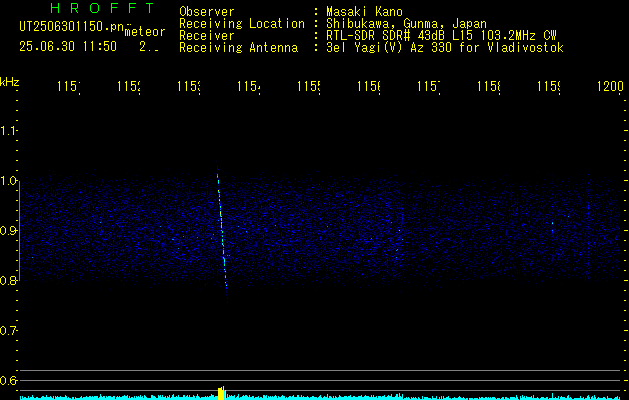Click the kHz axis unit label
The width and height of the screenshot is (629, 400).
point(9,82)
